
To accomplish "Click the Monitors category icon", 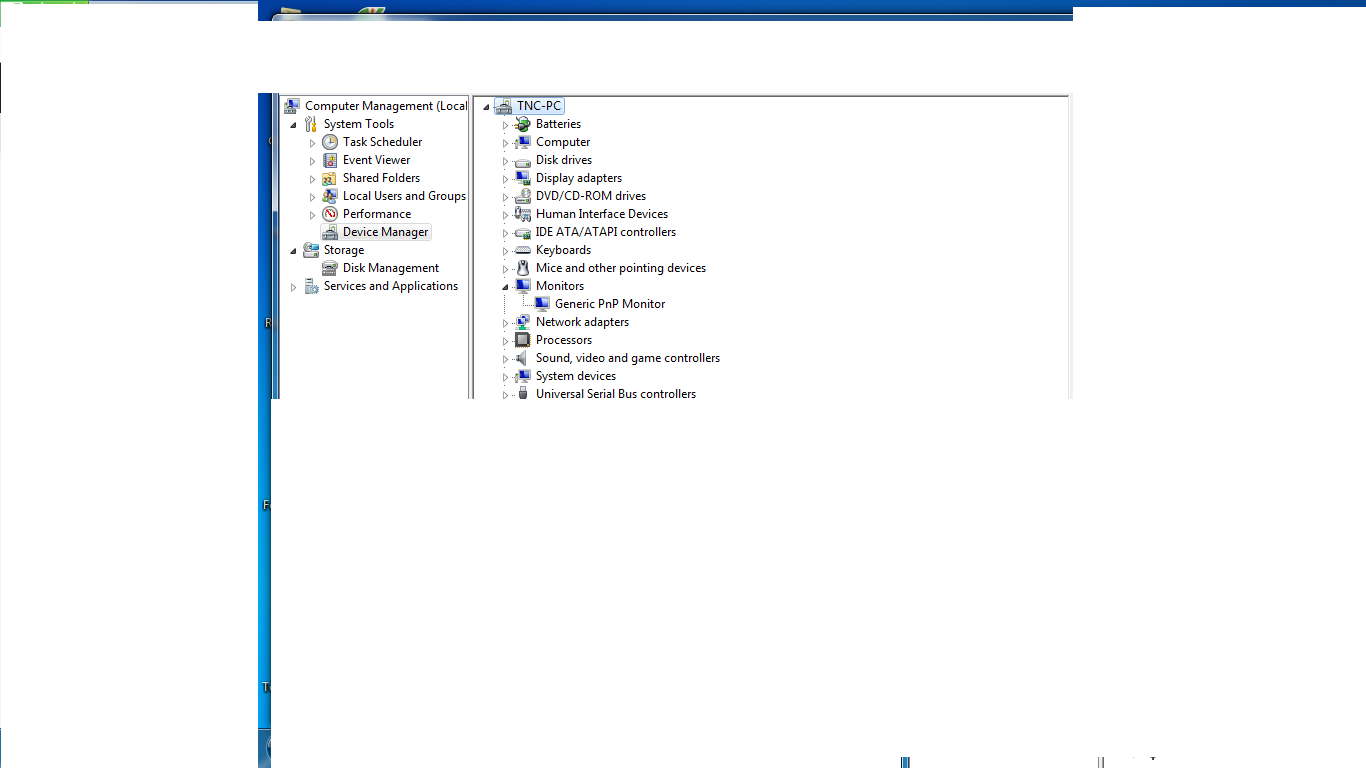I will (522, 286).
